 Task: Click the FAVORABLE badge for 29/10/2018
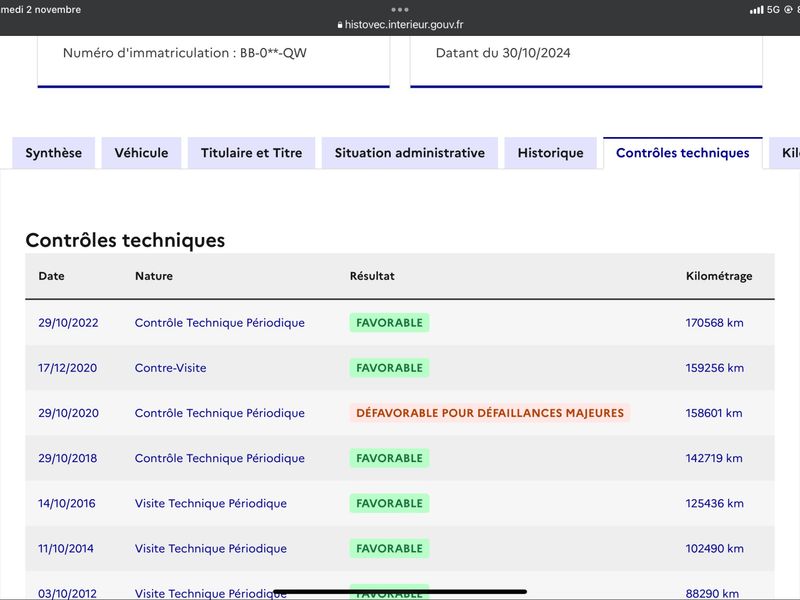[x=389, y=458]
